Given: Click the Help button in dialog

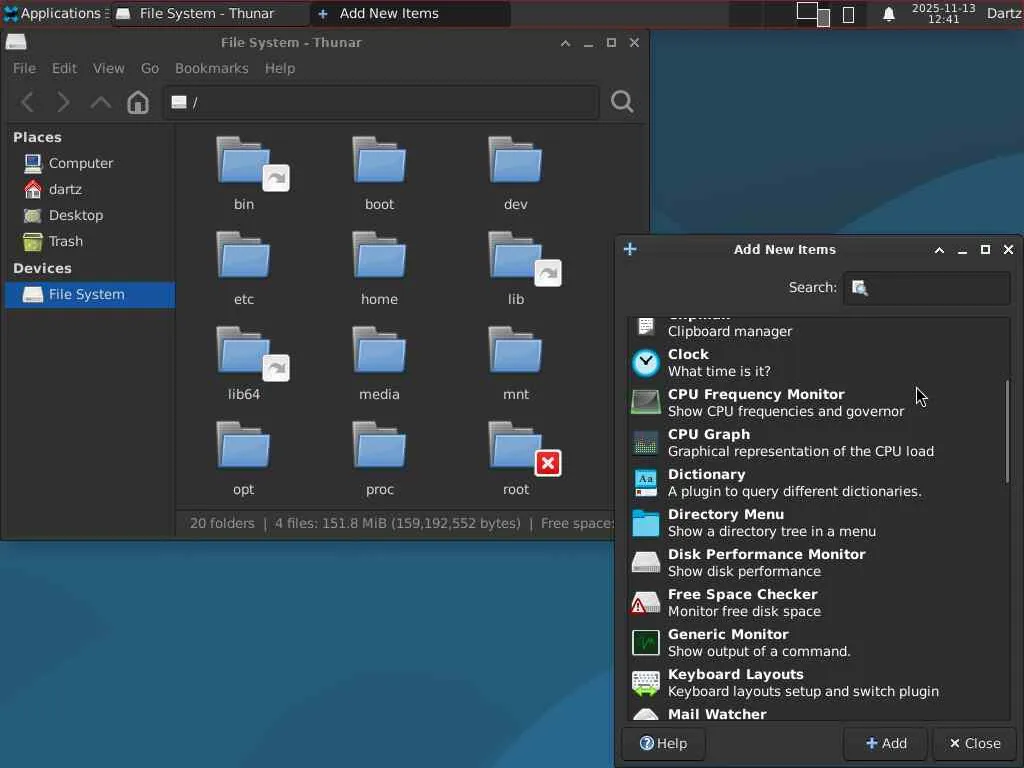Looking at the screenshot, I should pyautogui.click(x=664, y=743).
